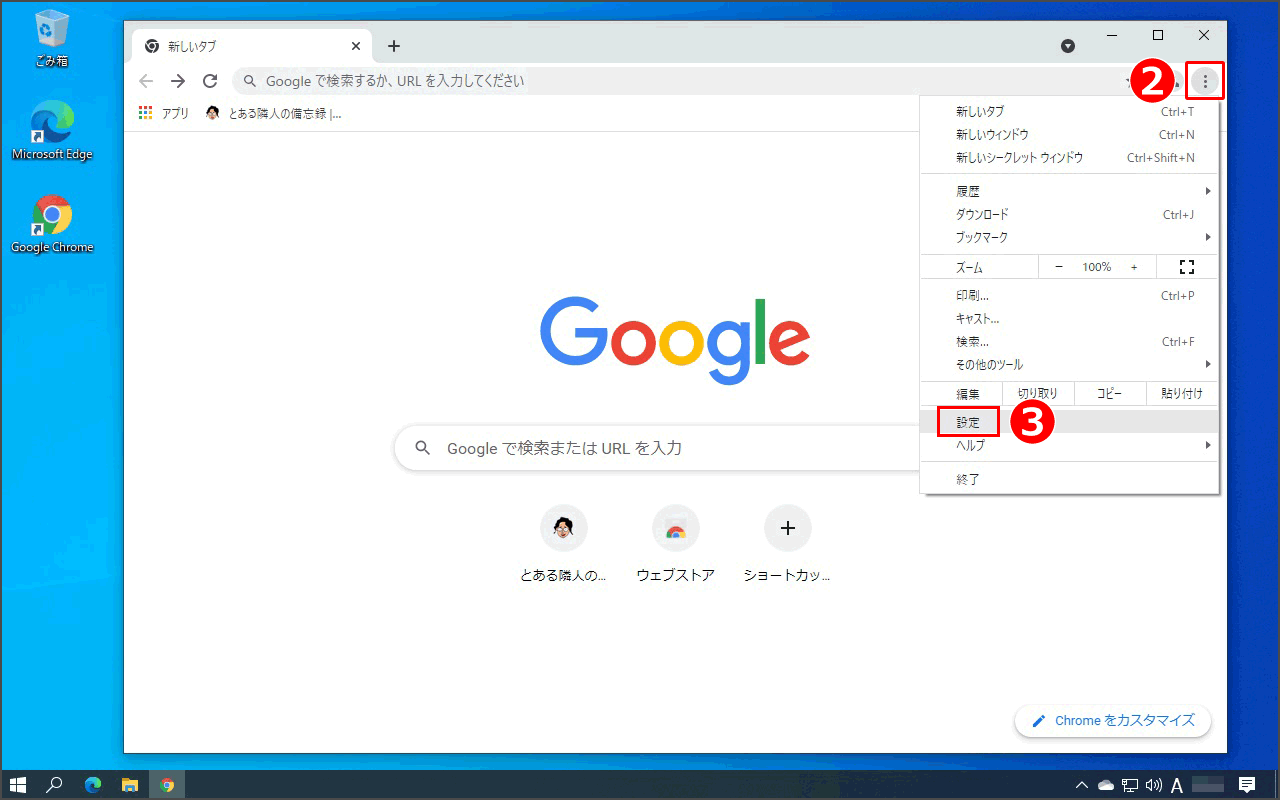1280x800 pixels.
Task: Open Google Chrome desktop shortcut
Action: pos(51,224)
